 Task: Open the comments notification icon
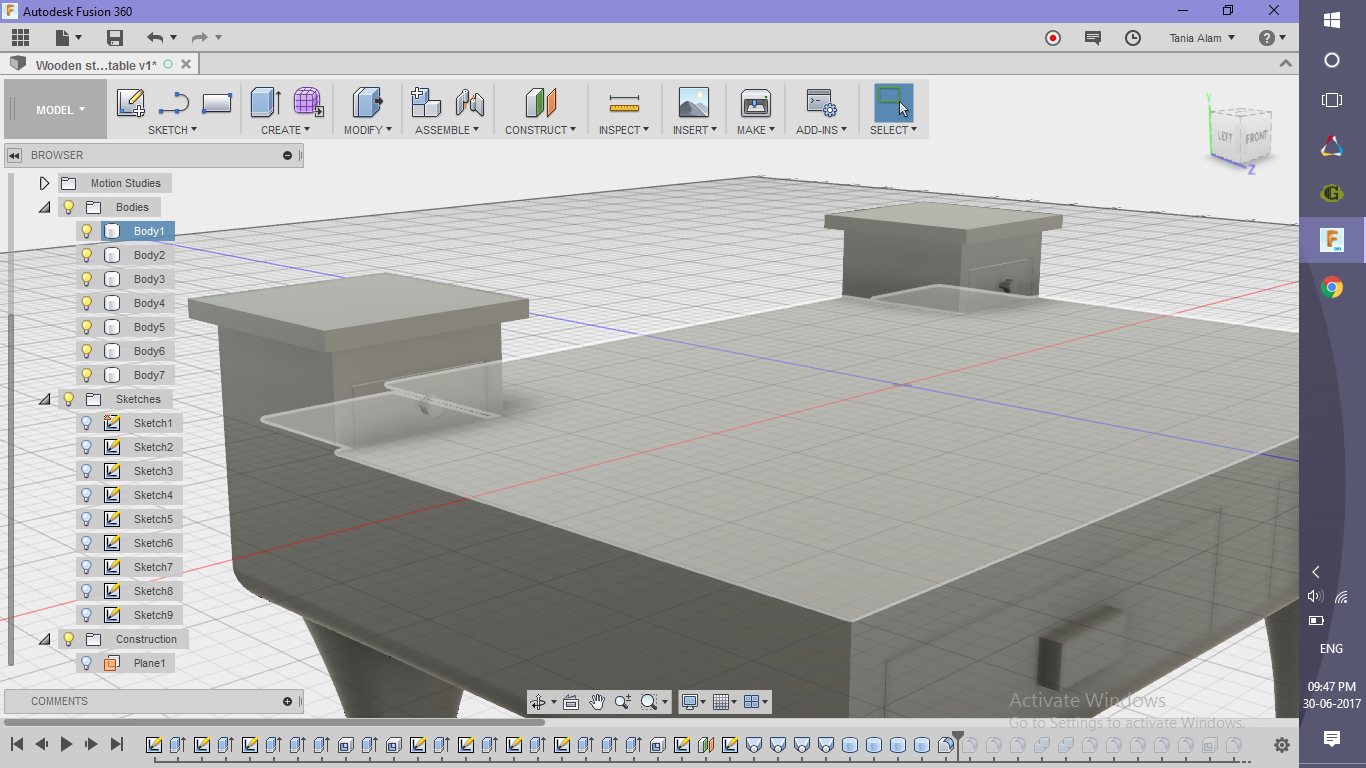(x=1093, y=38)
